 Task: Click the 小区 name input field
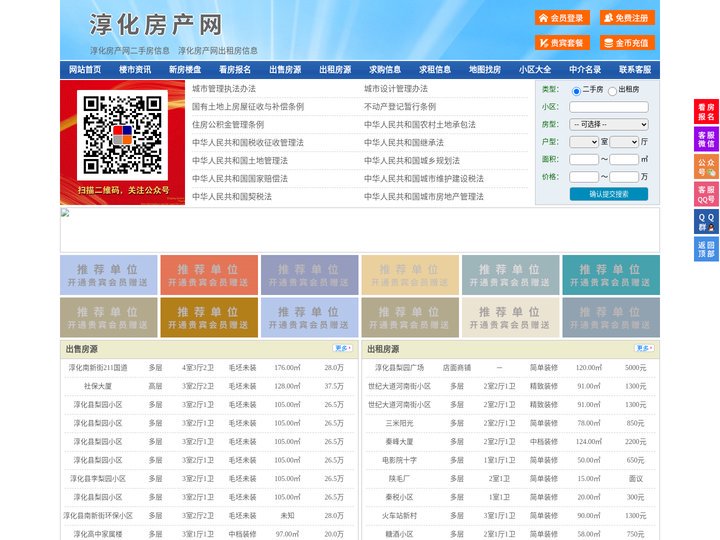[x=609, y=107]
